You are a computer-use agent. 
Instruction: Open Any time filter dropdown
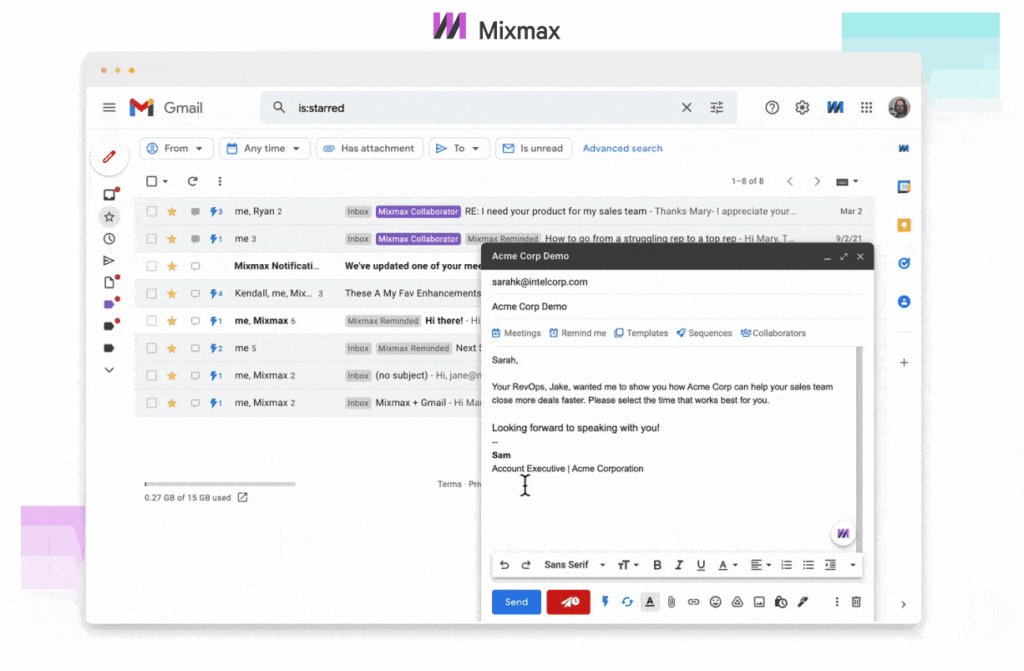point(263,148)
